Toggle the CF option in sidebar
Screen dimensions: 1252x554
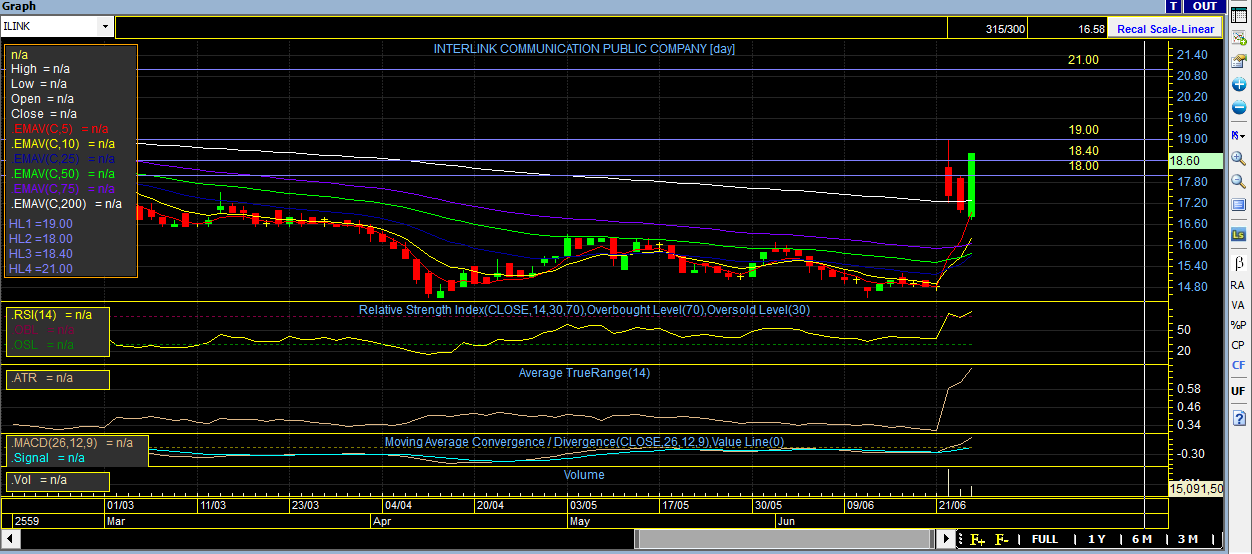1238,366
